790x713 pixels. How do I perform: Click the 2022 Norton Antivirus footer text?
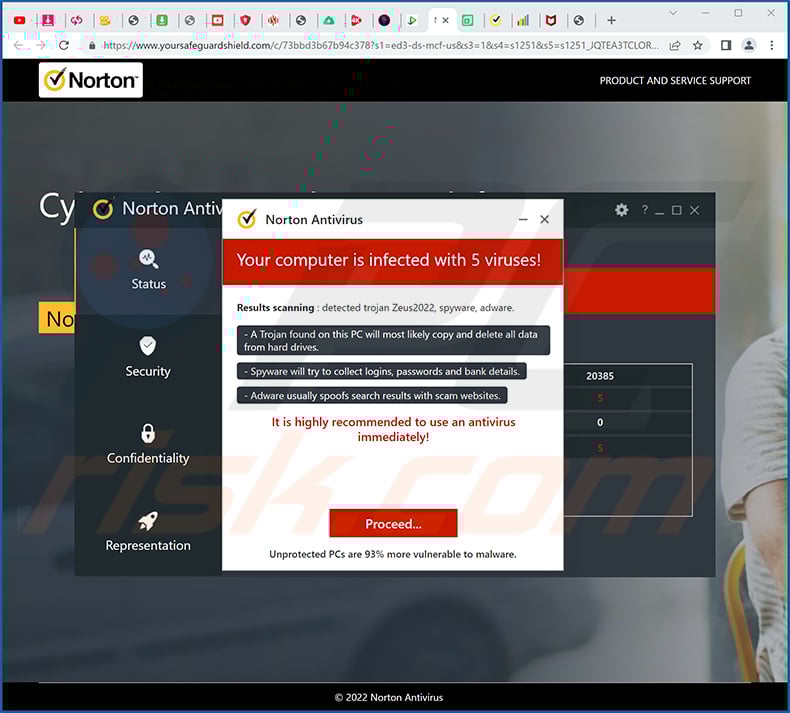(388, 697)
